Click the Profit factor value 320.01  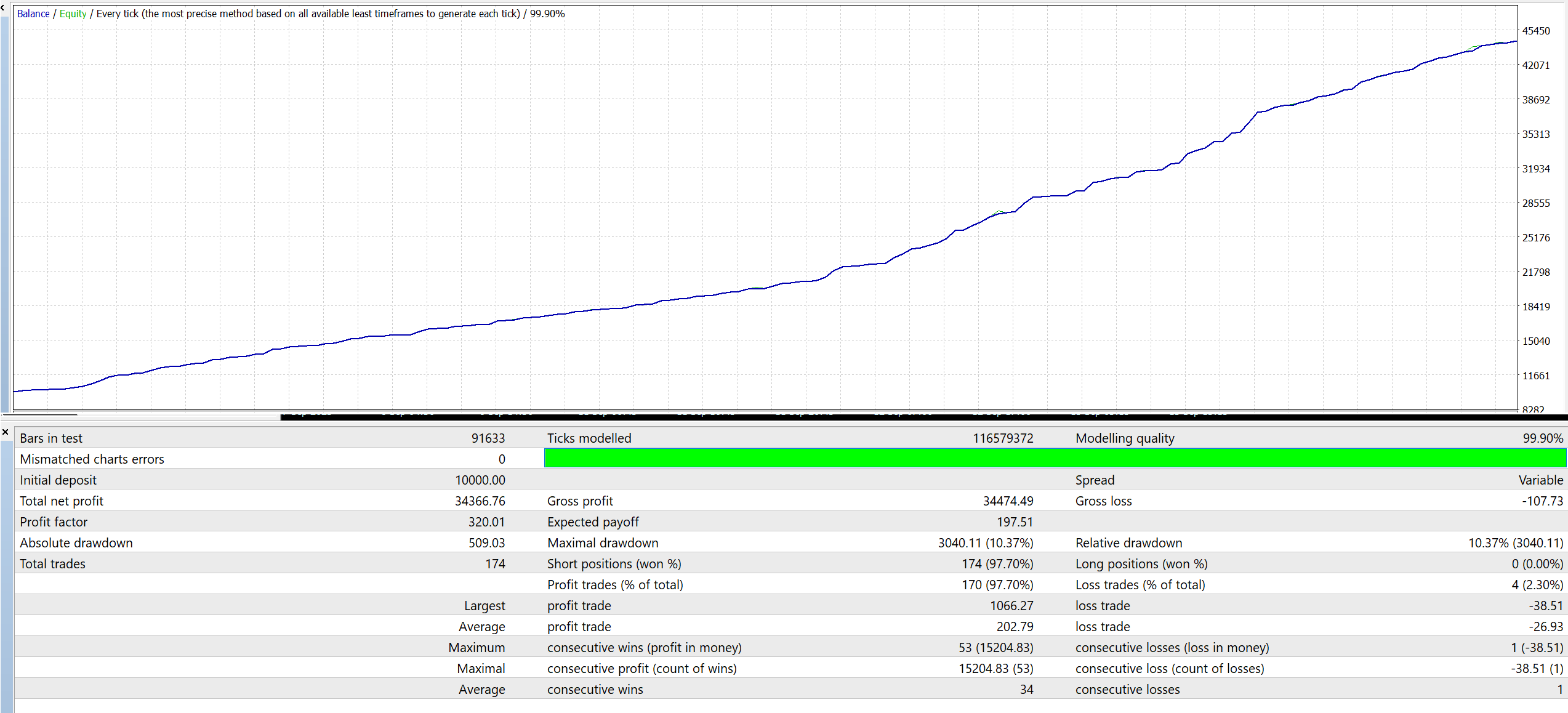[x=486, y=522]
